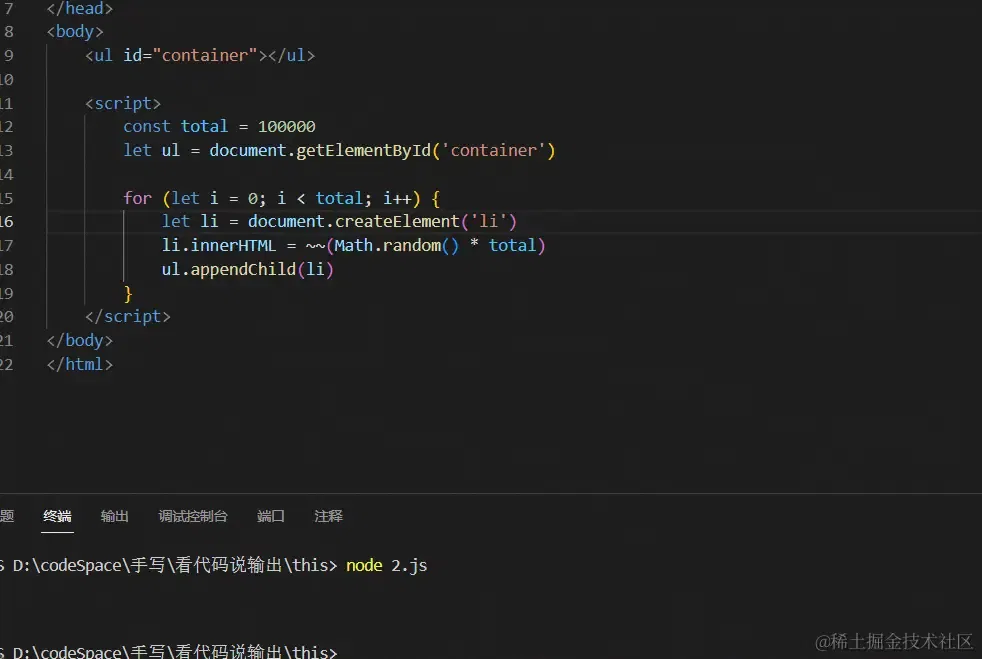
Task: Click the ul id="container" element line
Action: point(200,55)
